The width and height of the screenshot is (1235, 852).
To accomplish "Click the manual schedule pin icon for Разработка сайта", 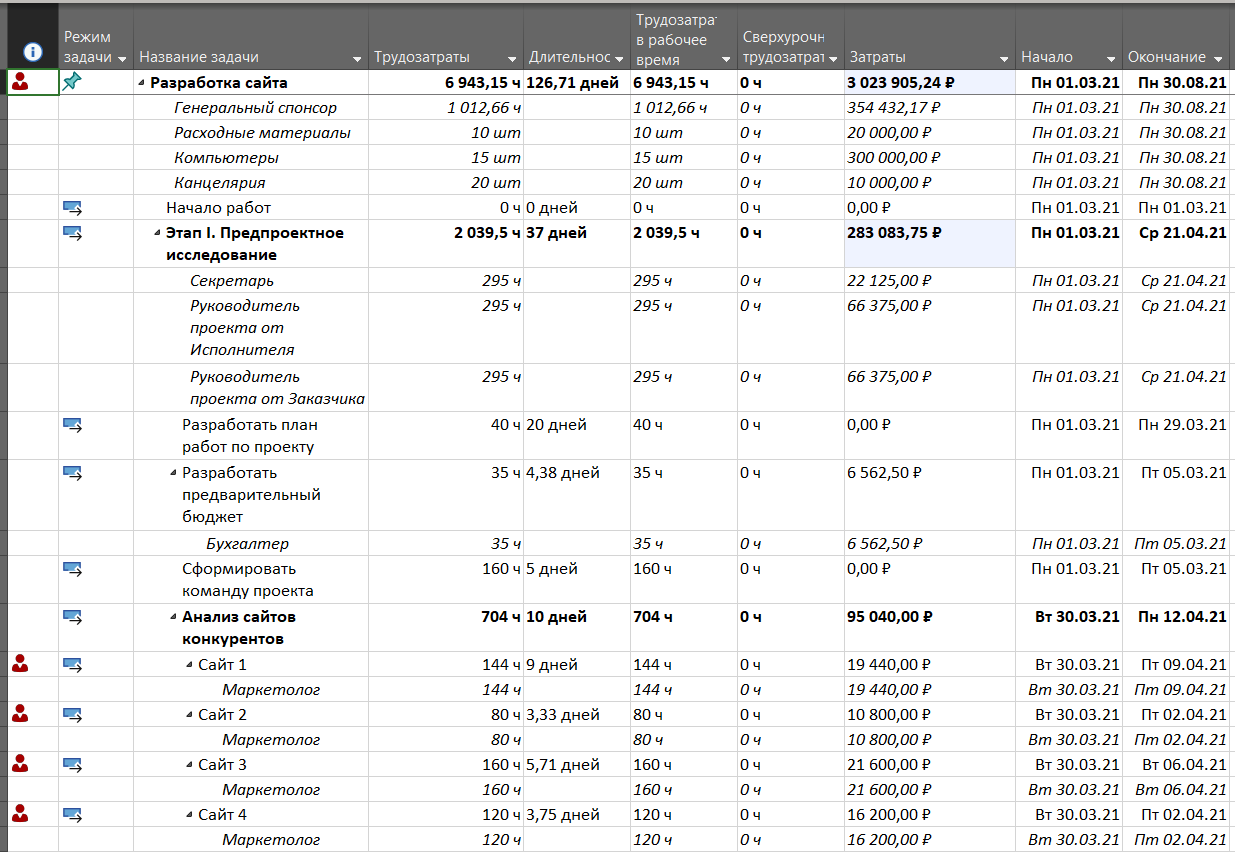I will [x=71, y=83].
